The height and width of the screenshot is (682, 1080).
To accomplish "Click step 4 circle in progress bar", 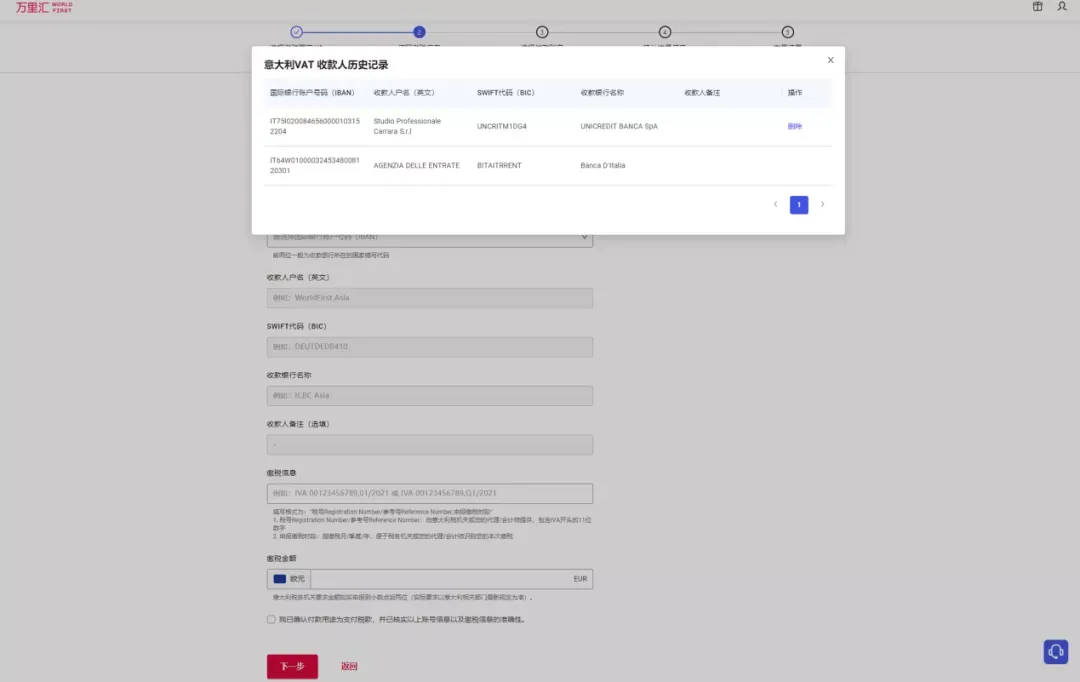I will click(665, 32).
